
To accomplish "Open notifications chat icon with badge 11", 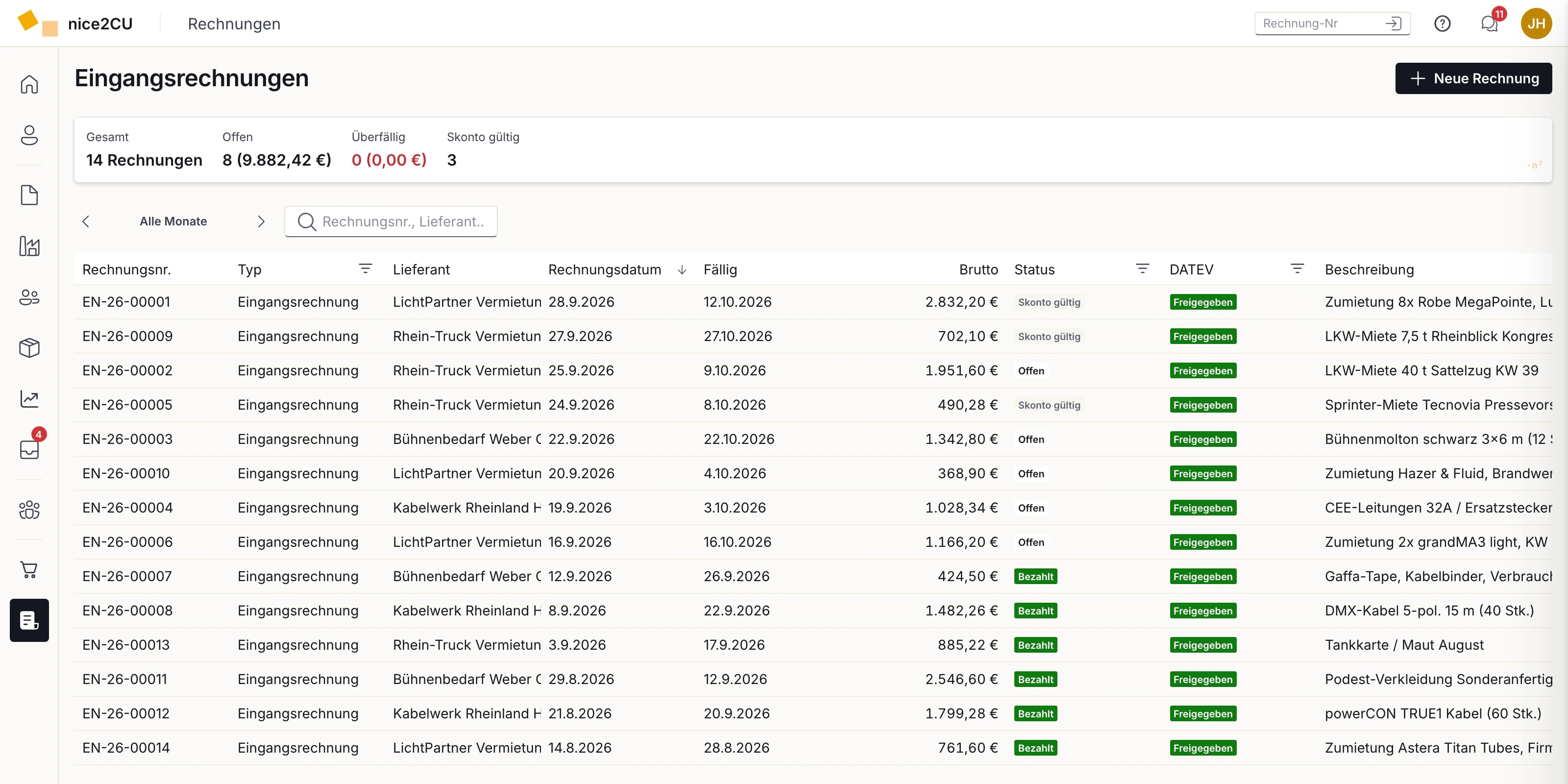I will pyautogui.click(x=1489, y=24).
